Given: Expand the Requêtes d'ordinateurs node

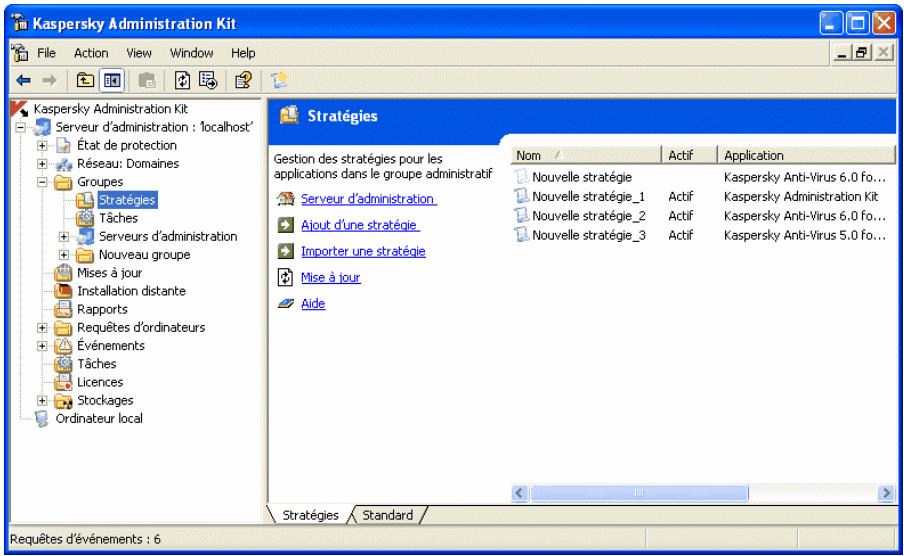Looking at the screenshot, I should pos(42,328).
